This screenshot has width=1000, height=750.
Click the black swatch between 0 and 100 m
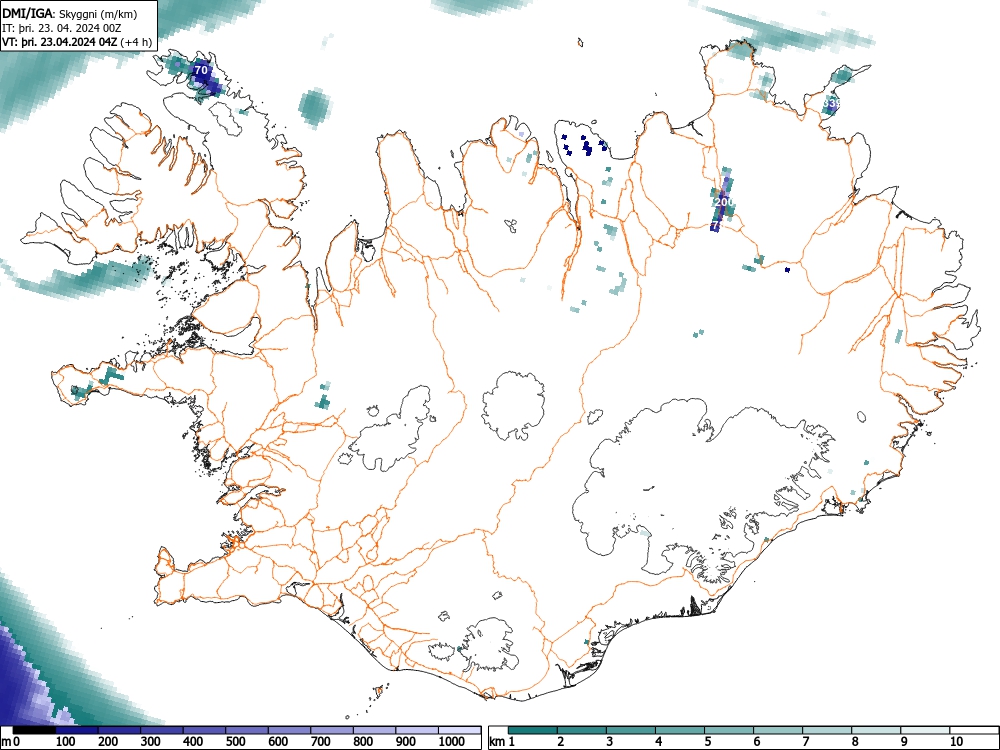tap(34, 730)
